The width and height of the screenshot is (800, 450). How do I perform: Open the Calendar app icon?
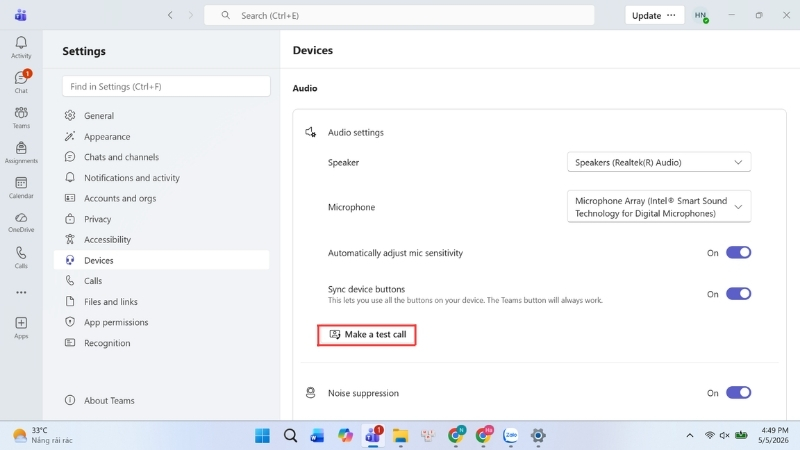click(21, 187)
